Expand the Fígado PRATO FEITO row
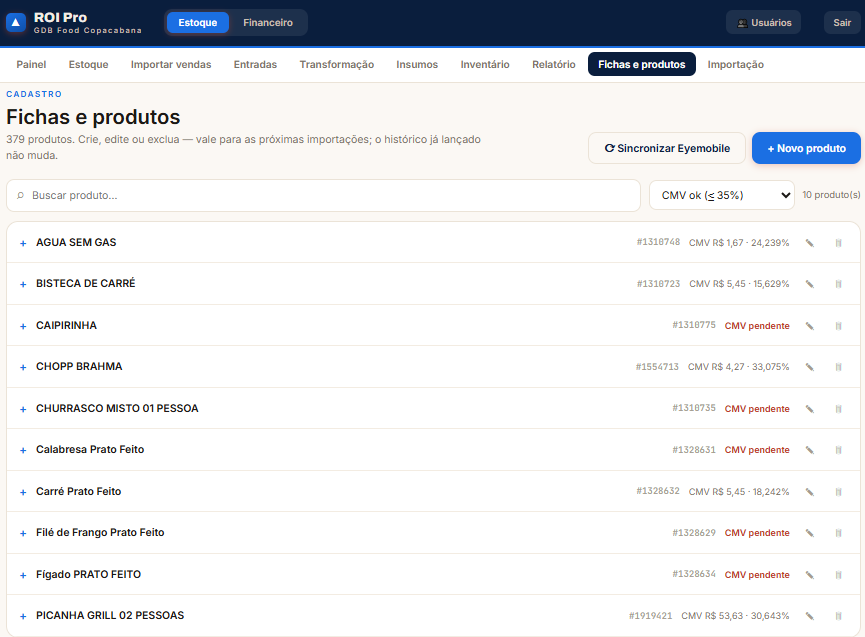Image resolution: width=865 pixels, height=637 pixels. [x=23, y=575]
